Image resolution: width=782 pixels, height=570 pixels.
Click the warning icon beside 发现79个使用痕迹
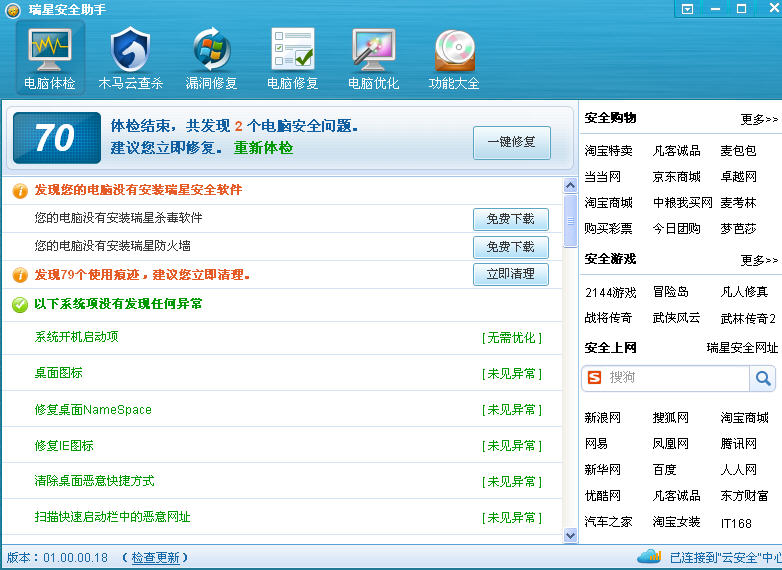[20, 275]
